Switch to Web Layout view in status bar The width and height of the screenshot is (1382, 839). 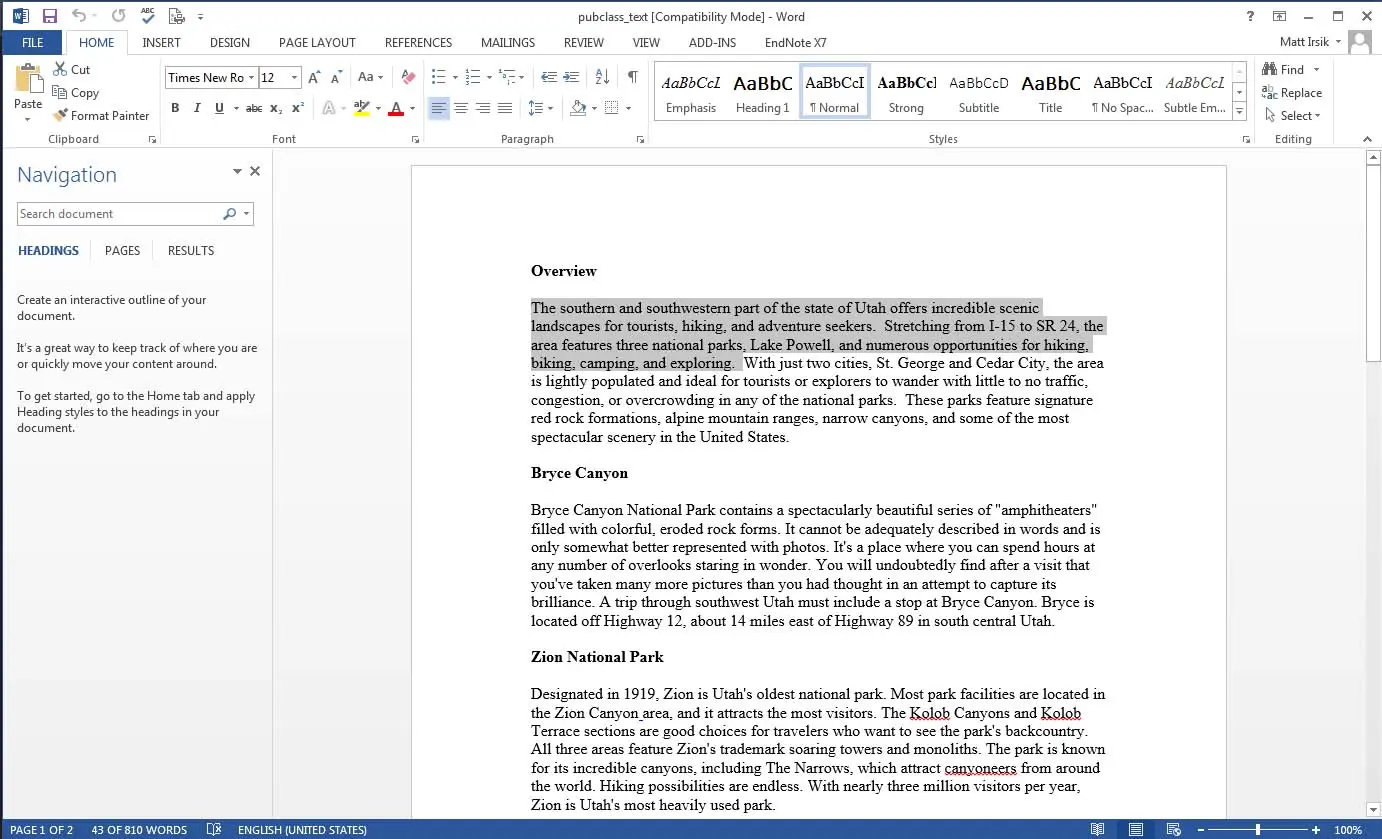tap(1174, 829)
